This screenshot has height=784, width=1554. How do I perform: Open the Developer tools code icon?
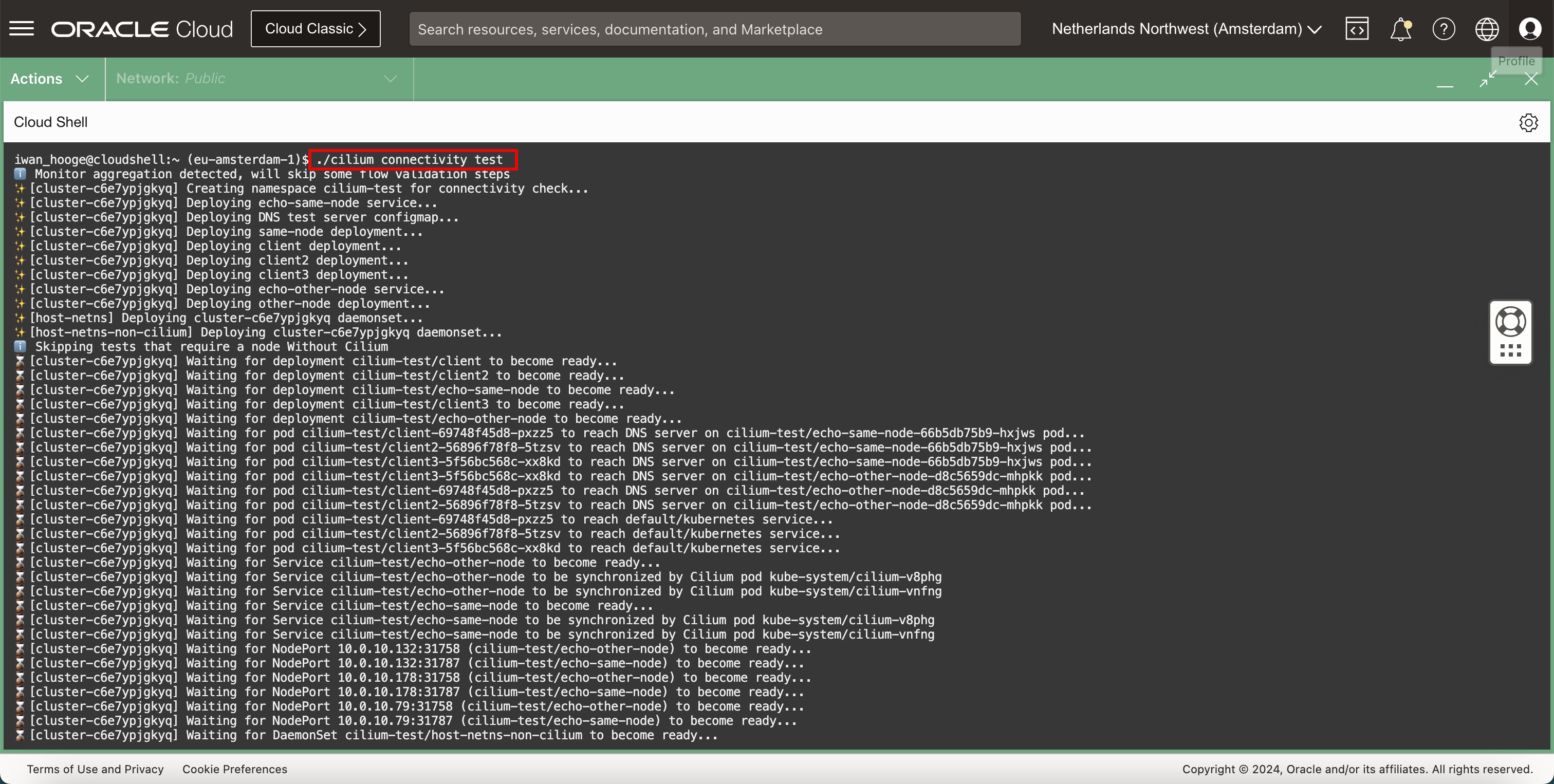(x=1357, y=28)
